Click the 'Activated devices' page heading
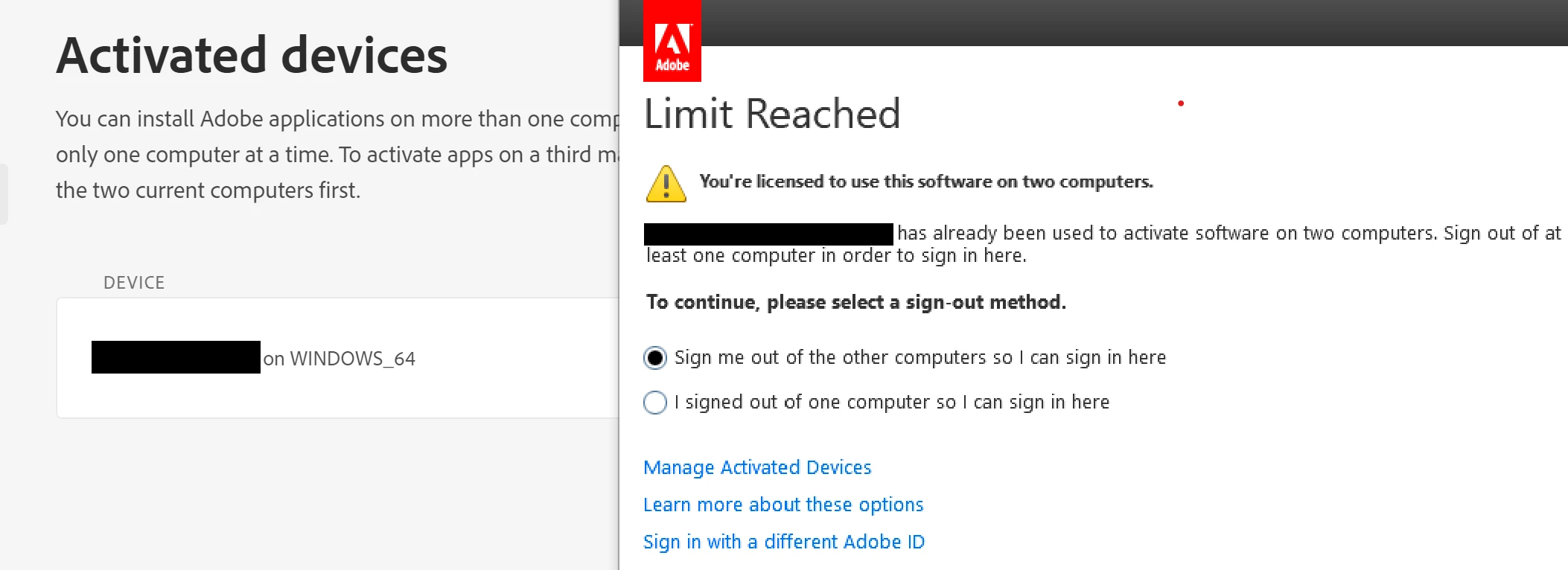1568x570 pixels. [x=252, y=55]
